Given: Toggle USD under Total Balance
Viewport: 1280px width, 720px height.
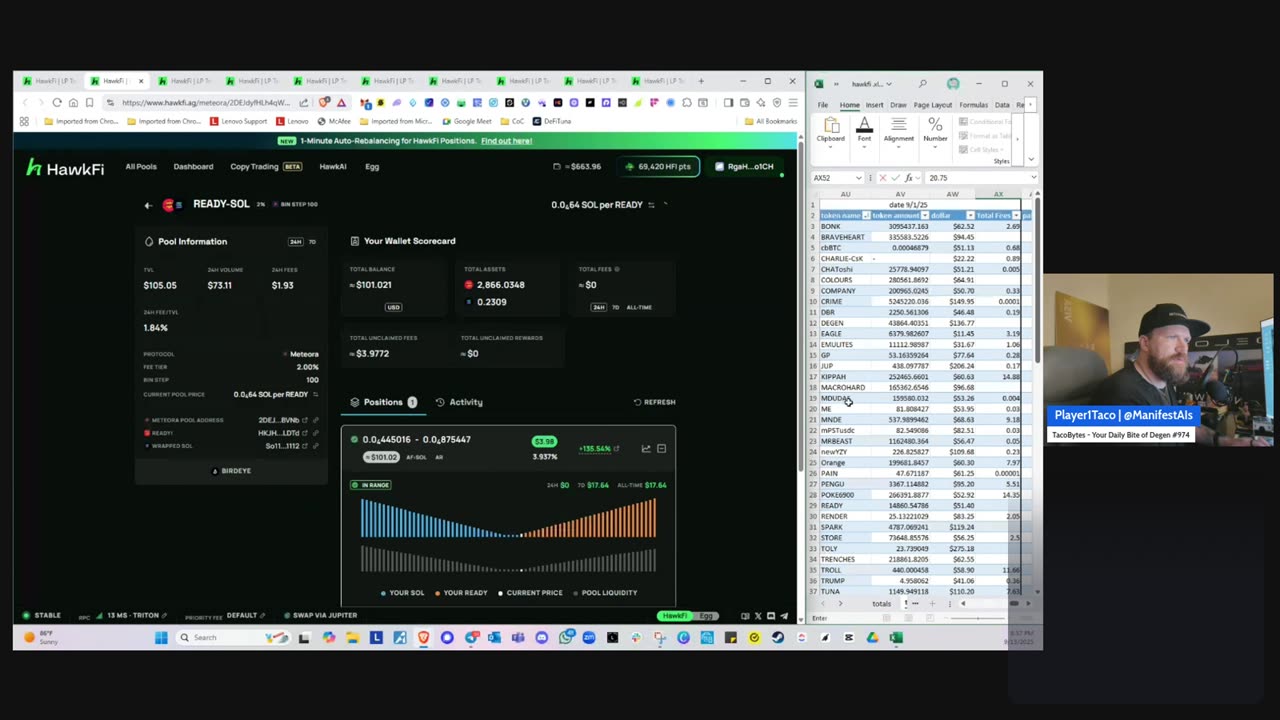Looking at the screenshot, I should (x=393, y=307).
